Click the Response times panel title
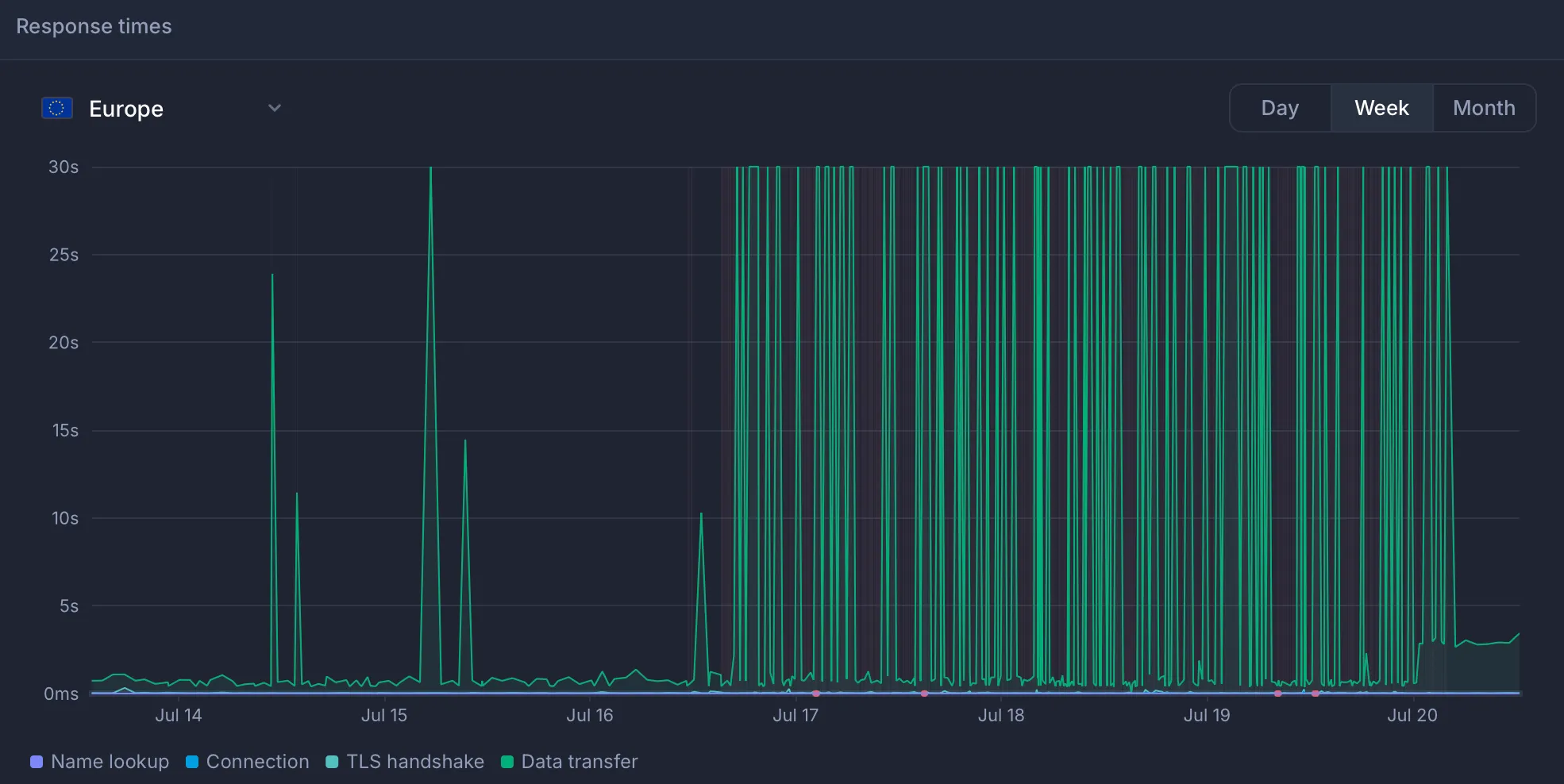Viewport: 1564px width, 784px height. tap(93, 26)
